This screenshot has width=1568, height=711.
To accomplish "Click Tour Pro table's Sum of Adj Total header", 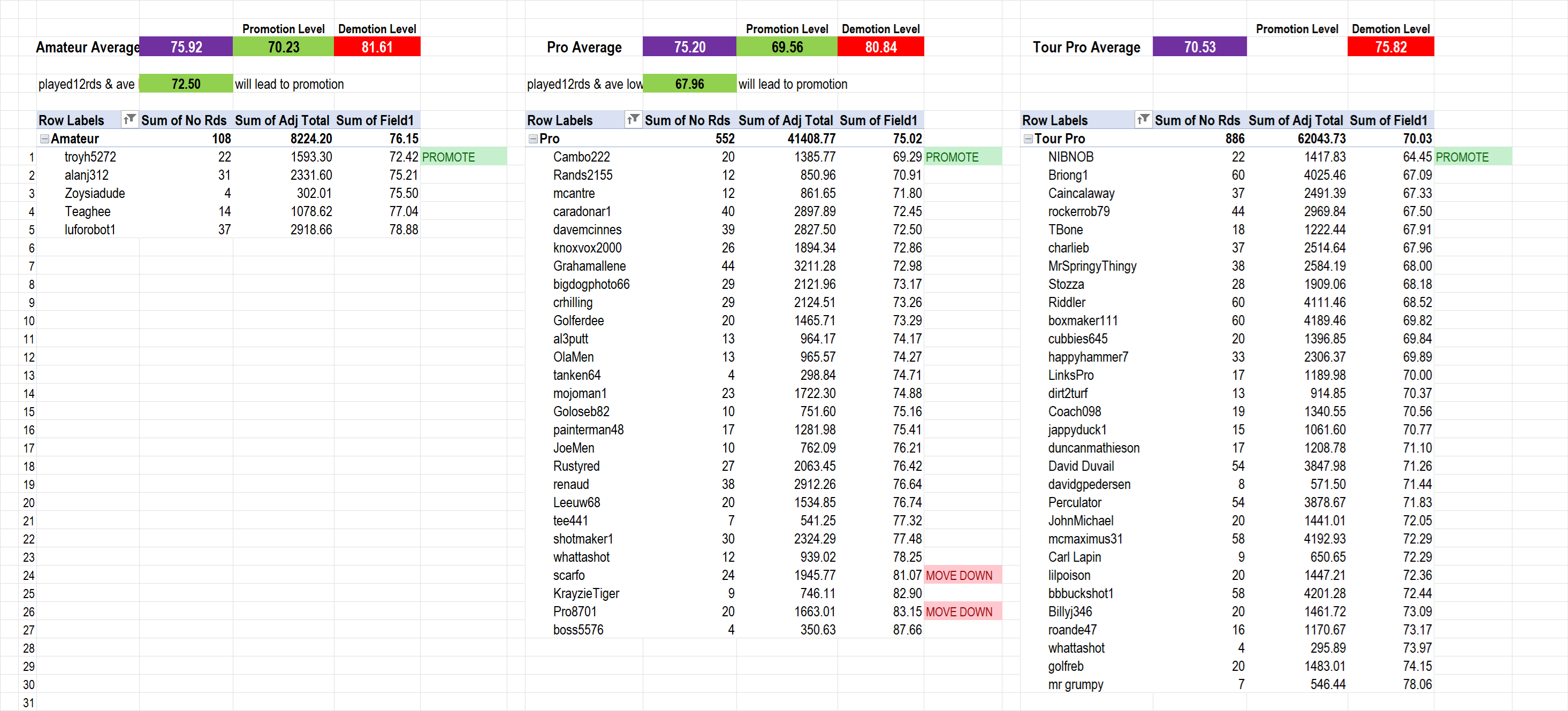I will [x=1295, y=120].
